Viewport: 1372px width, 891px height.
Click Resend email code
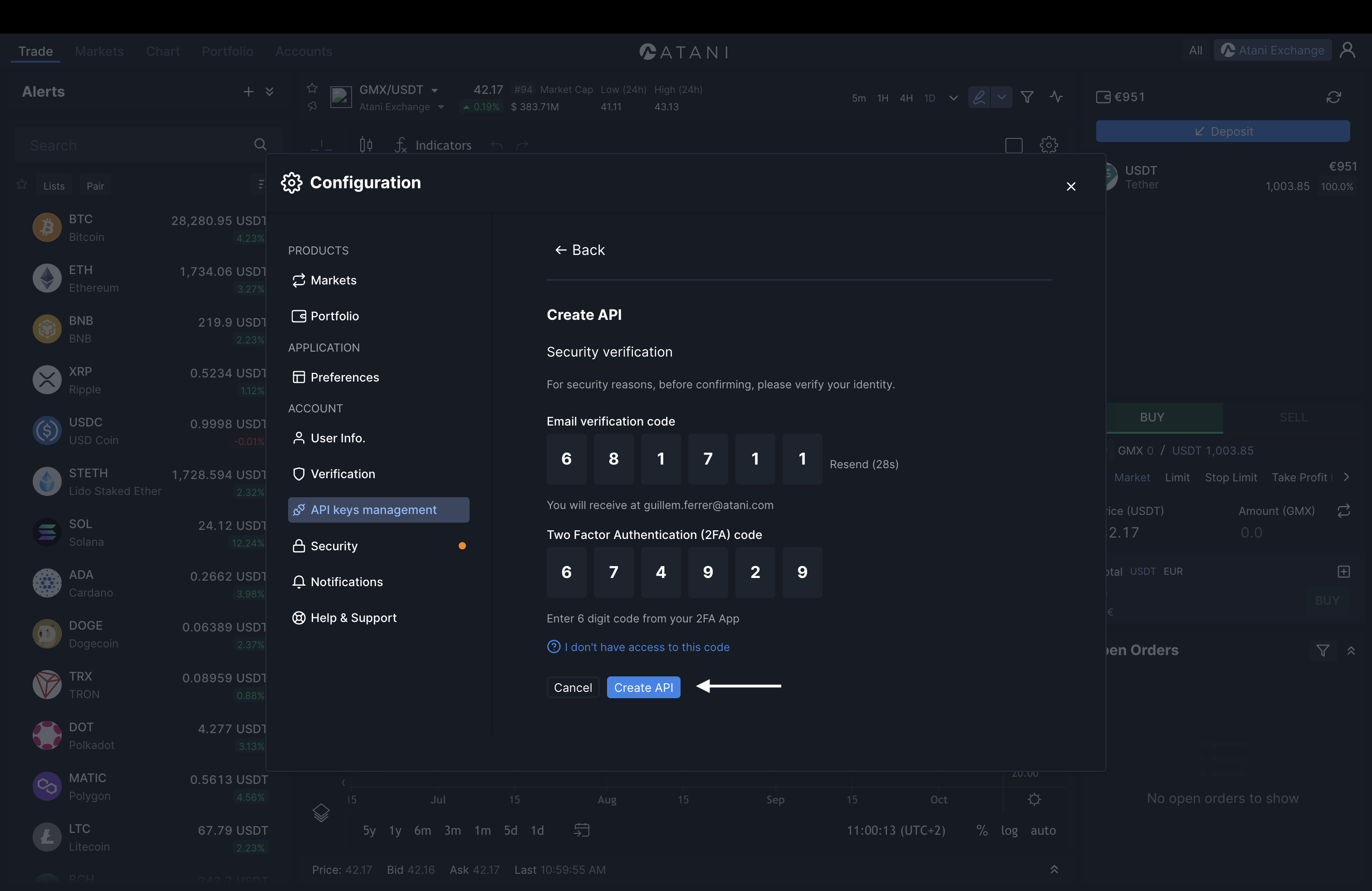click(863, 464)
